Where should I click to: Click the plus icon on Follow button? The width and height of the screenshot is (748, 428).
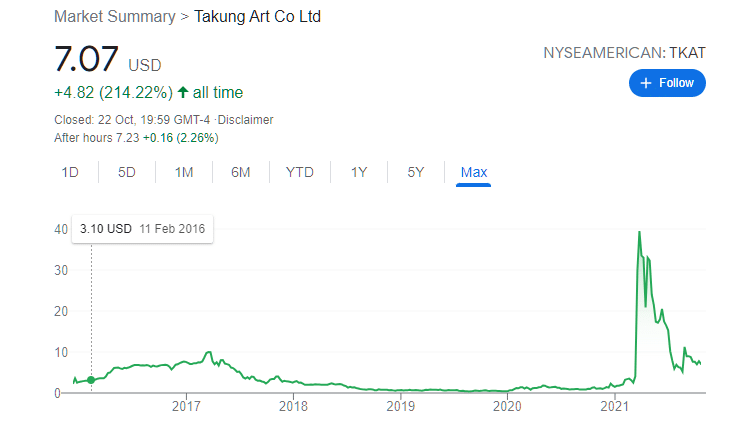click(x=645, y=83)
